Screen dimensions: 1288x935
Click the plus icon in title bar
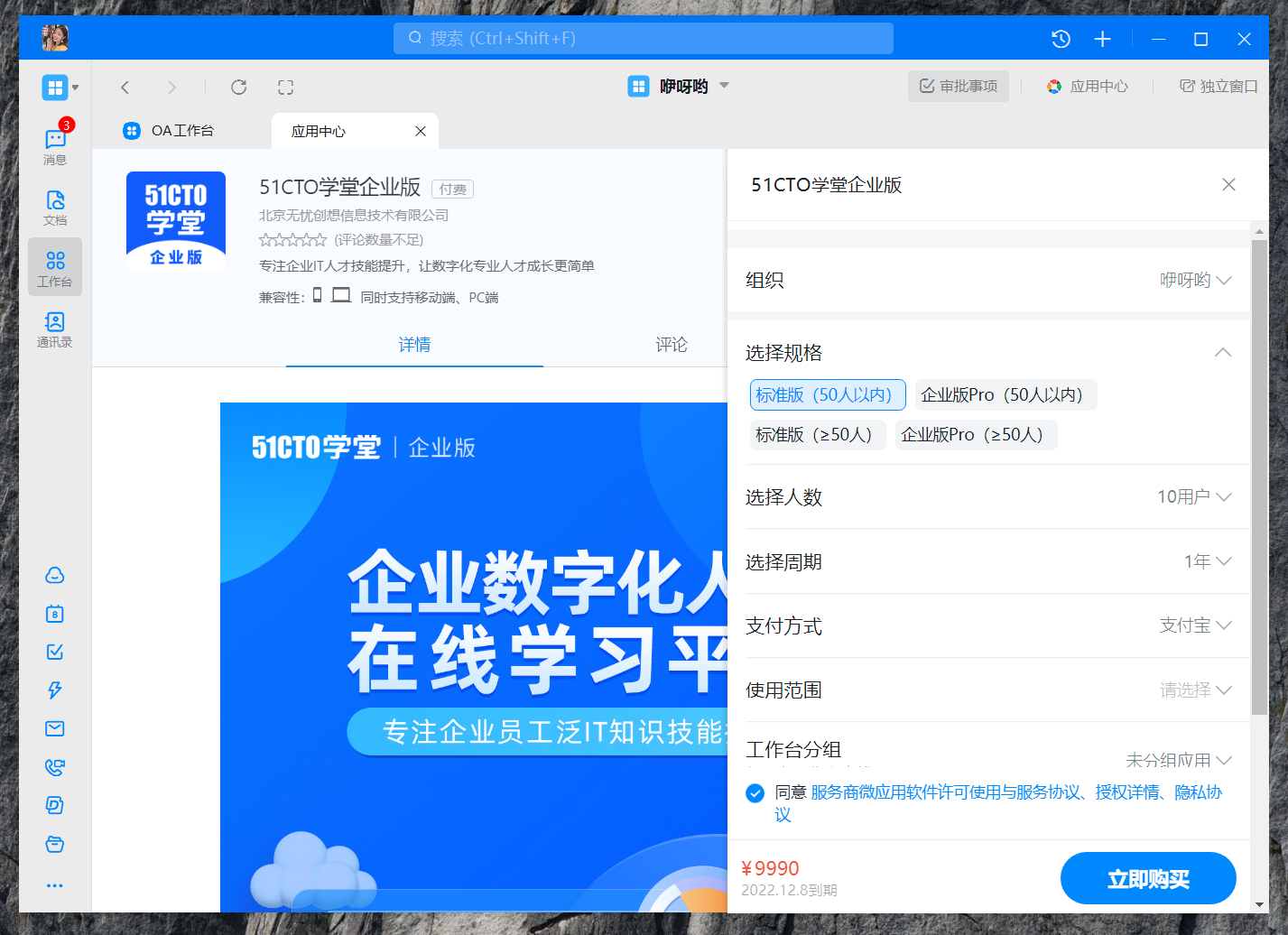(1102, 39)
